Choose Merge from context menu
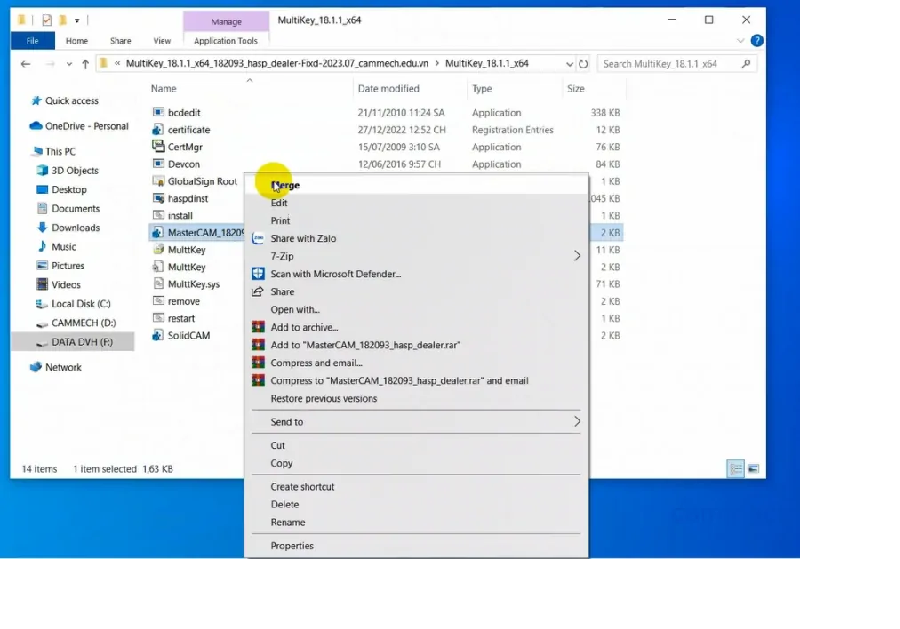 click(285, 185)
